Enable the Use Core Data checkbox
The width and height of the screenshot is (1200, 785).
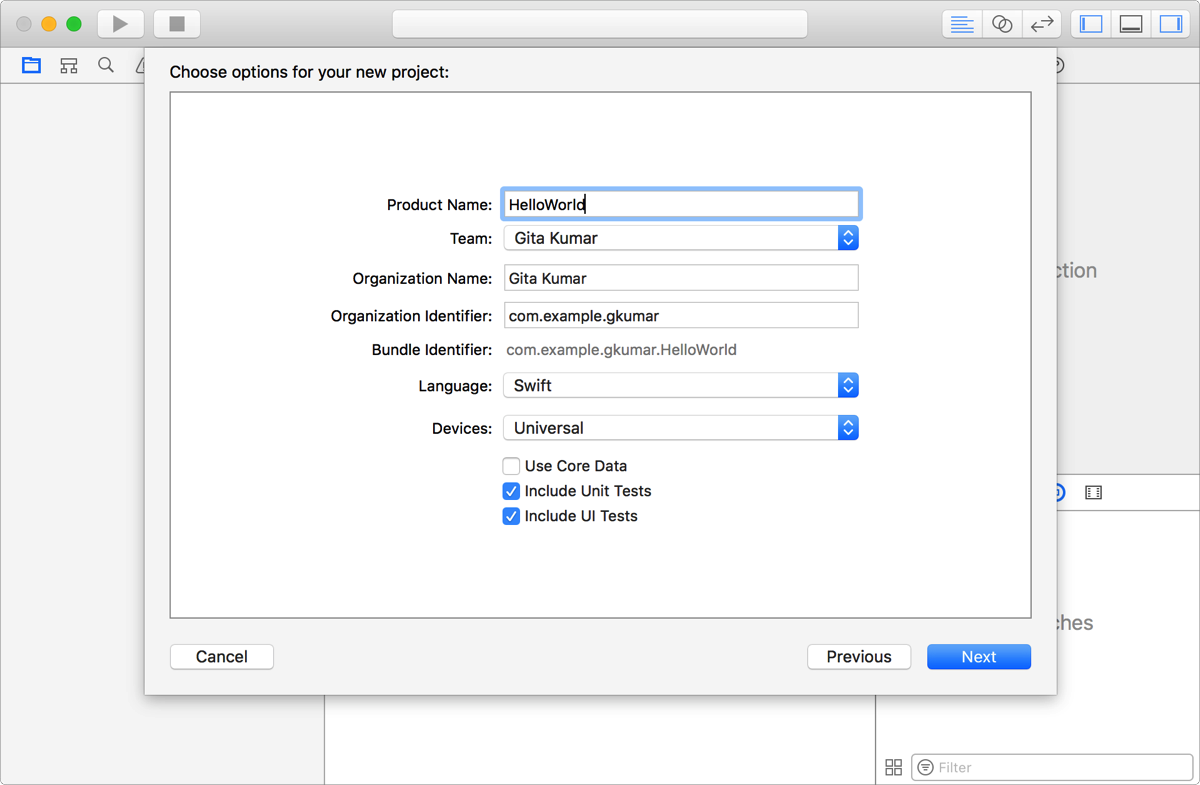(511, 466)
